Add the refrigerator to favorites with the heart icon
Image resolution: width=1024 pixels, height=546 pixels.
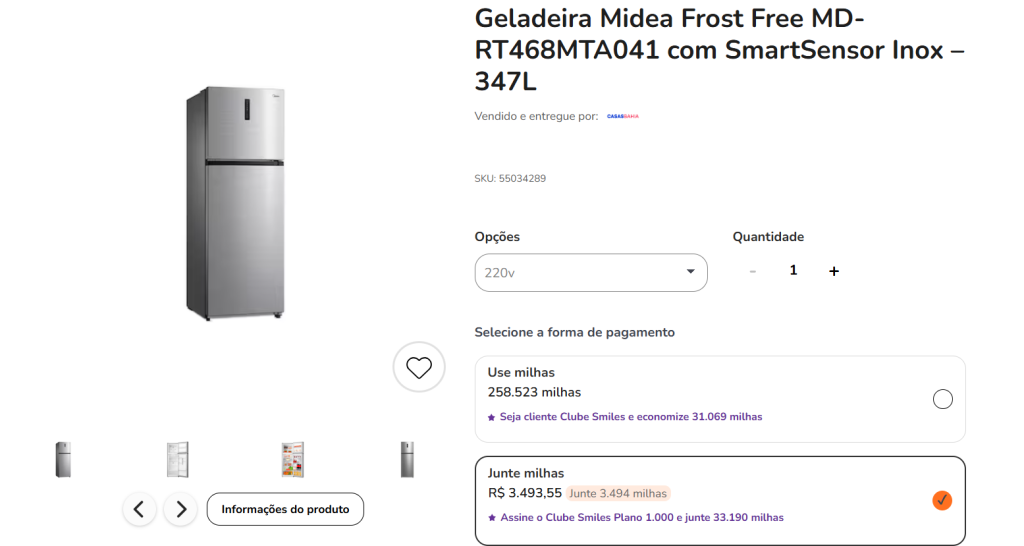coord(419,367)
